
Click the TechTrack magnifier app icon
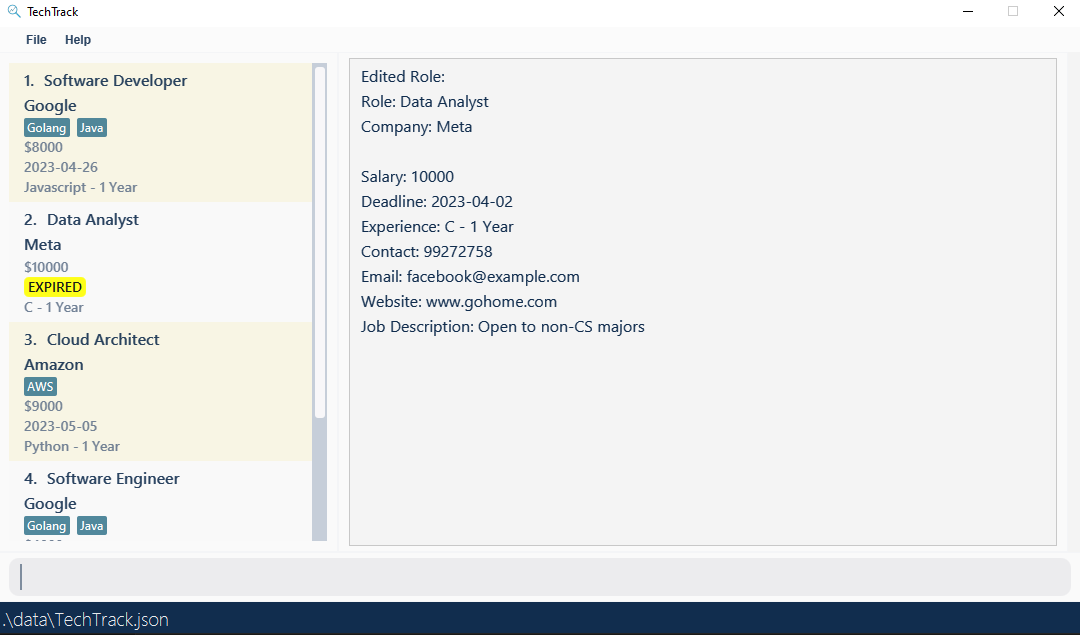coord(14,11)
